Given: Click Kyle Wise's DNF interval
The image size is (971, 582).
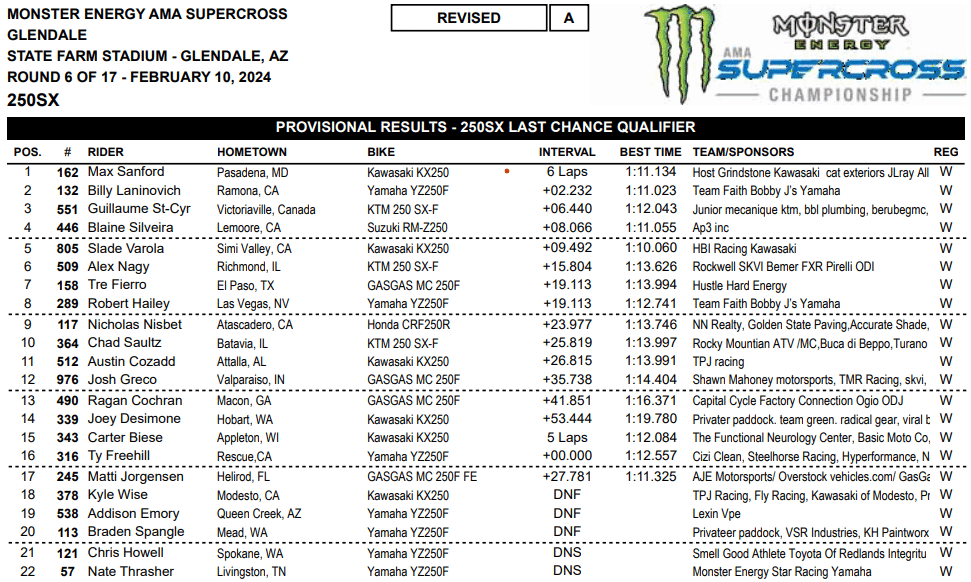Looking at the screenshot, I should 567,495.
